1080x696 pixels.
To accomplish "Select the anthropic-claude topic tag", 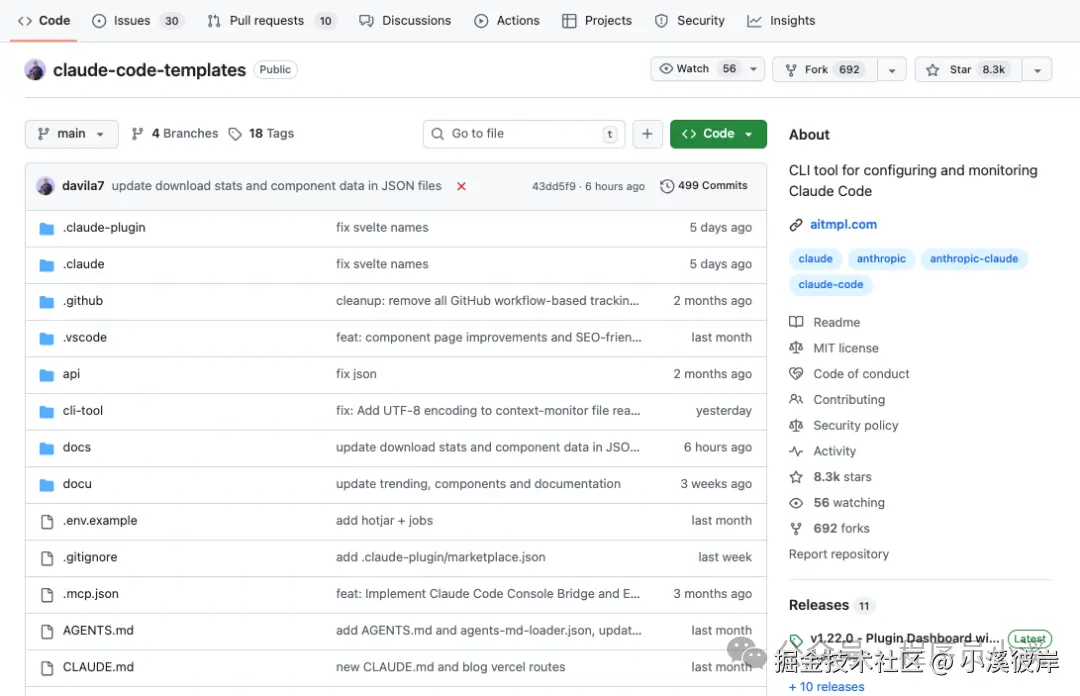I will pyautogui.click(x=974, y=258).
